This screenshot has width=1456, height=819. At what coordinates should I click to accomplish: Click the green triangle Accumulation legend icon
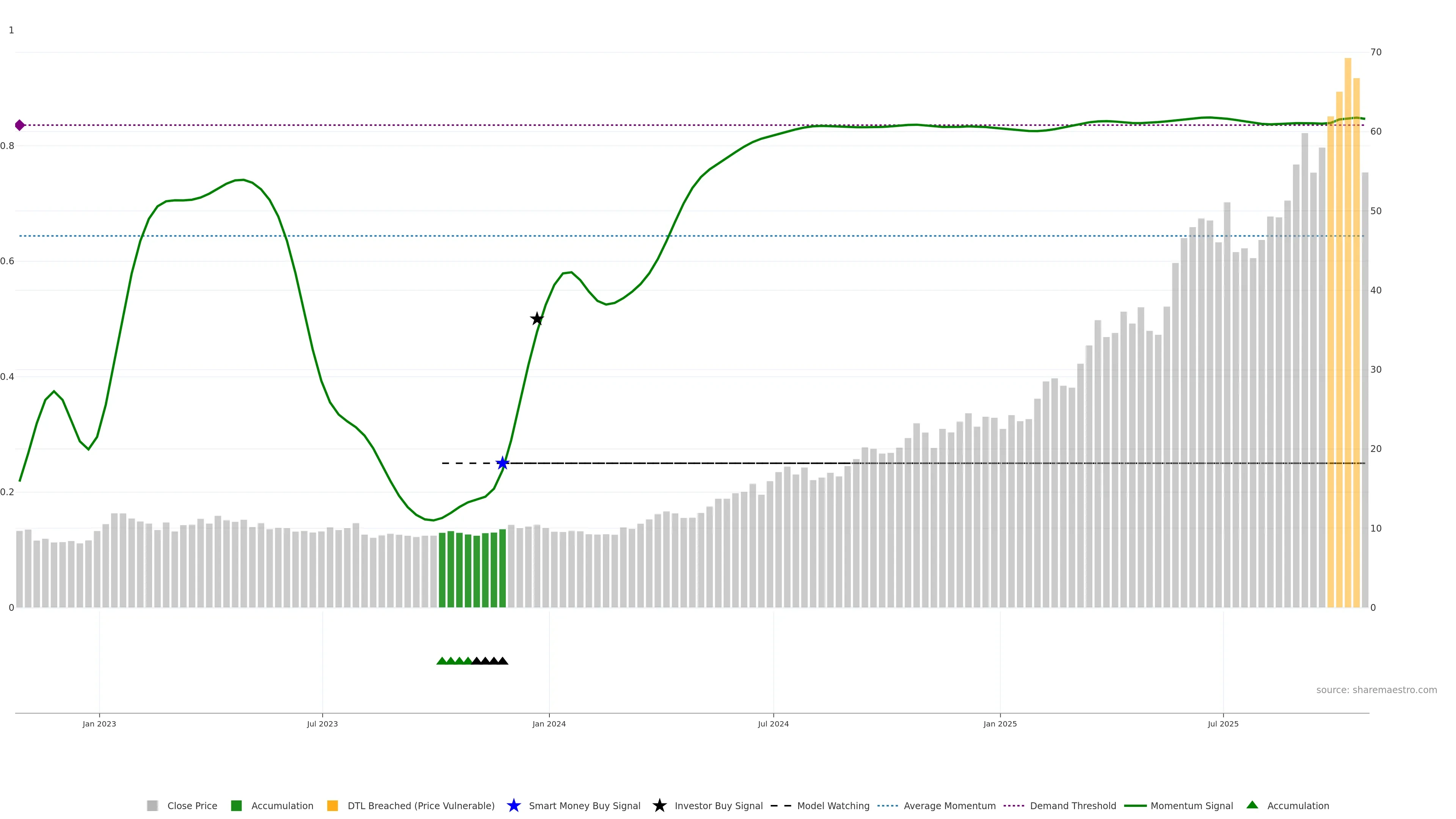pyautogui.click(x=1252, y=805)
